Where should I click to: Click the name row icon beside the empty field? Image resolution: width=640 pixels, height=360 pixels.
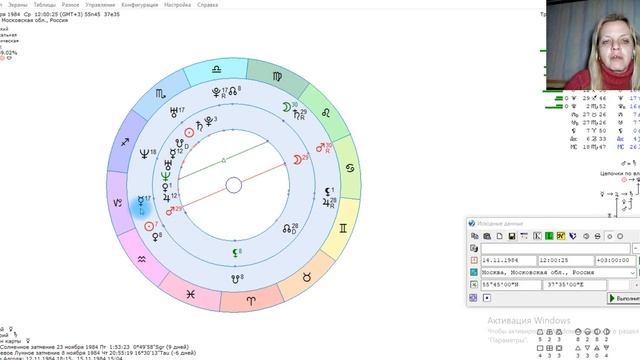tap(473, 248)
